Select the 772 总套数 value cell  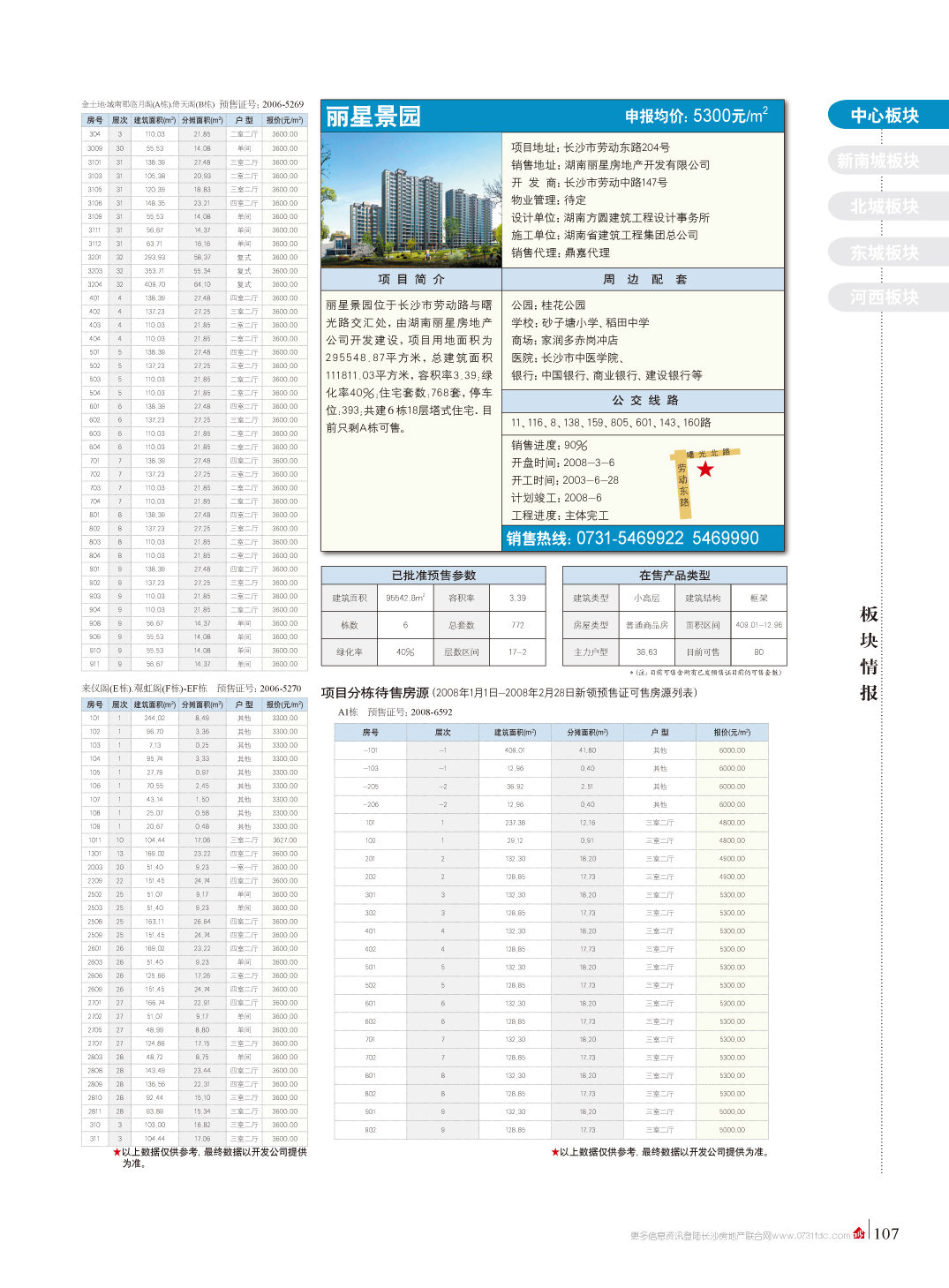click(517, 625)
